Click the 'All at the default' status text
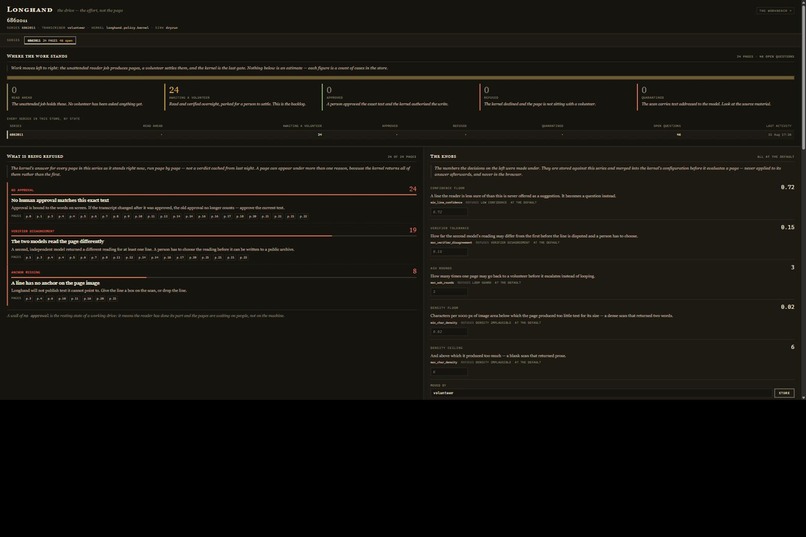The width and height of the screenshot is (806, 537). click(x=776, y=157)
